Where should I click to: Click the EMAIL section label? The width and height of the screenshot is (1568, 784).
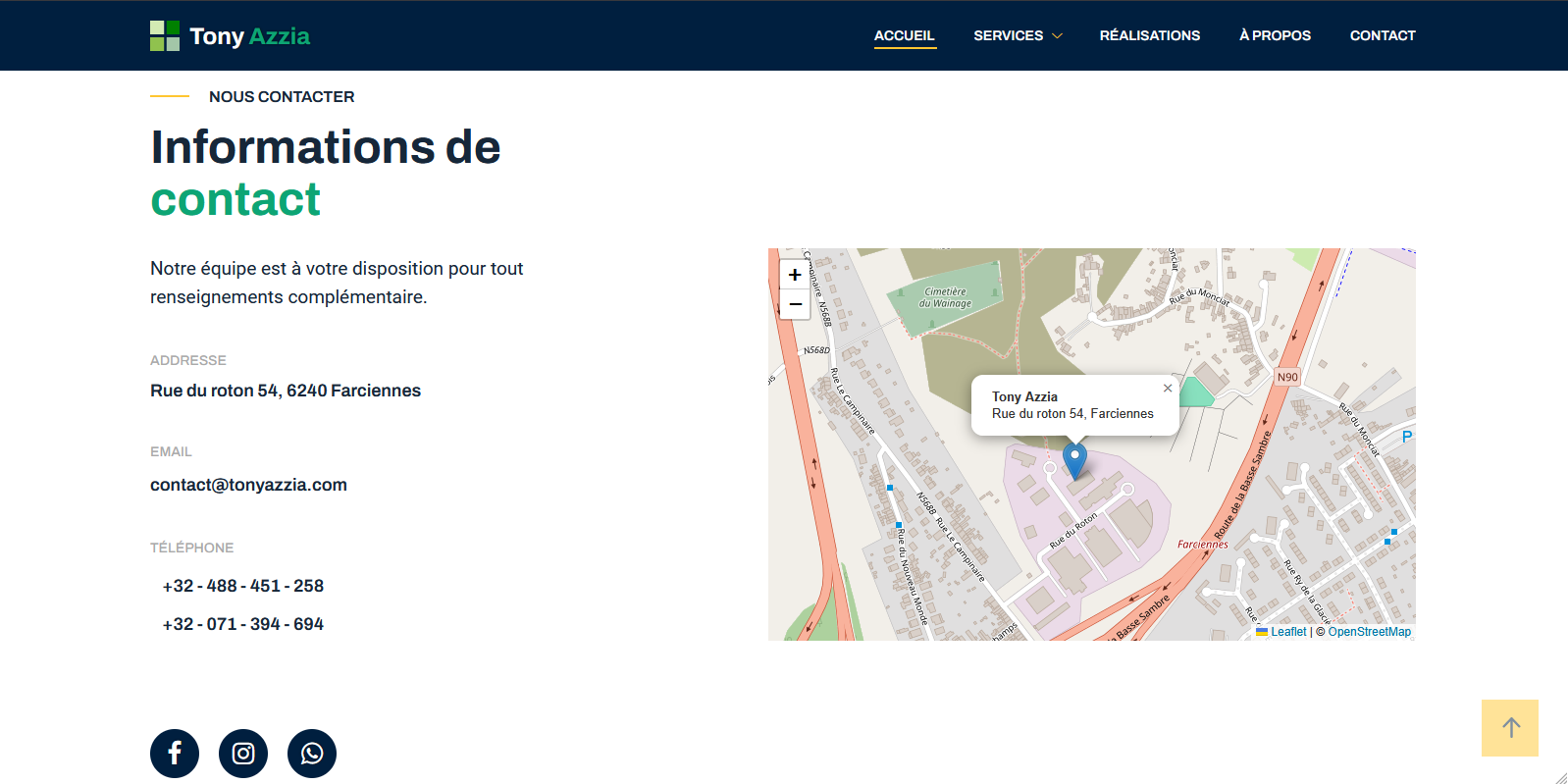(171, 451)
